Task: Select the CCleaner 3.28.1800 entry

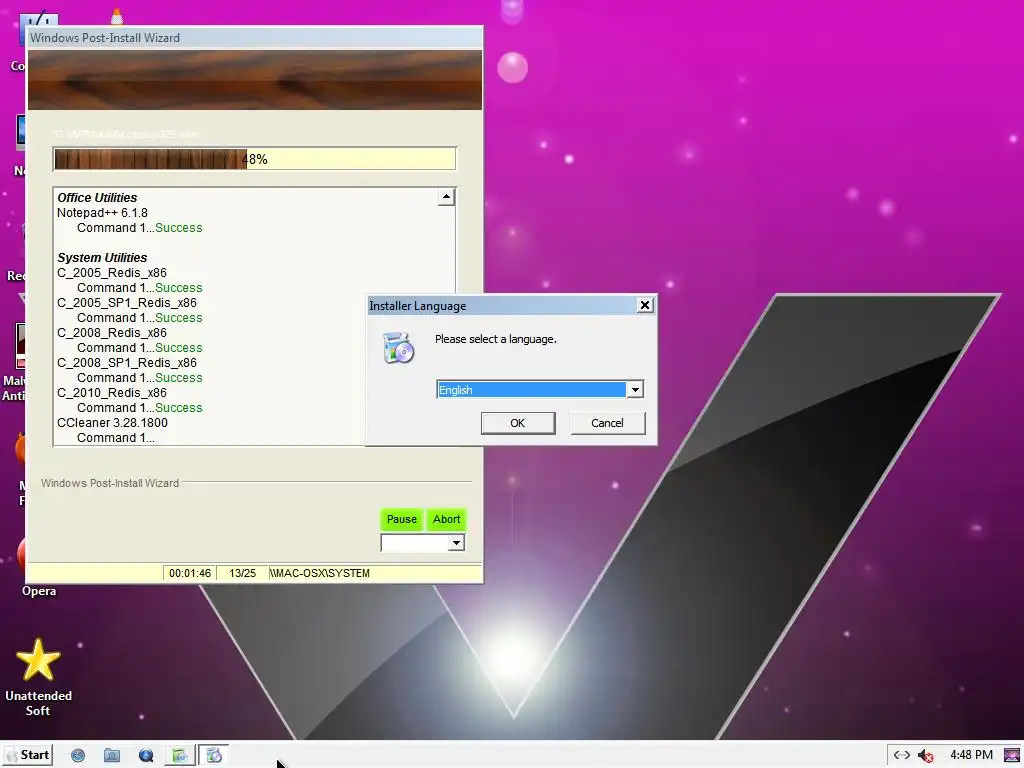Action: click(x=112, y=423)
